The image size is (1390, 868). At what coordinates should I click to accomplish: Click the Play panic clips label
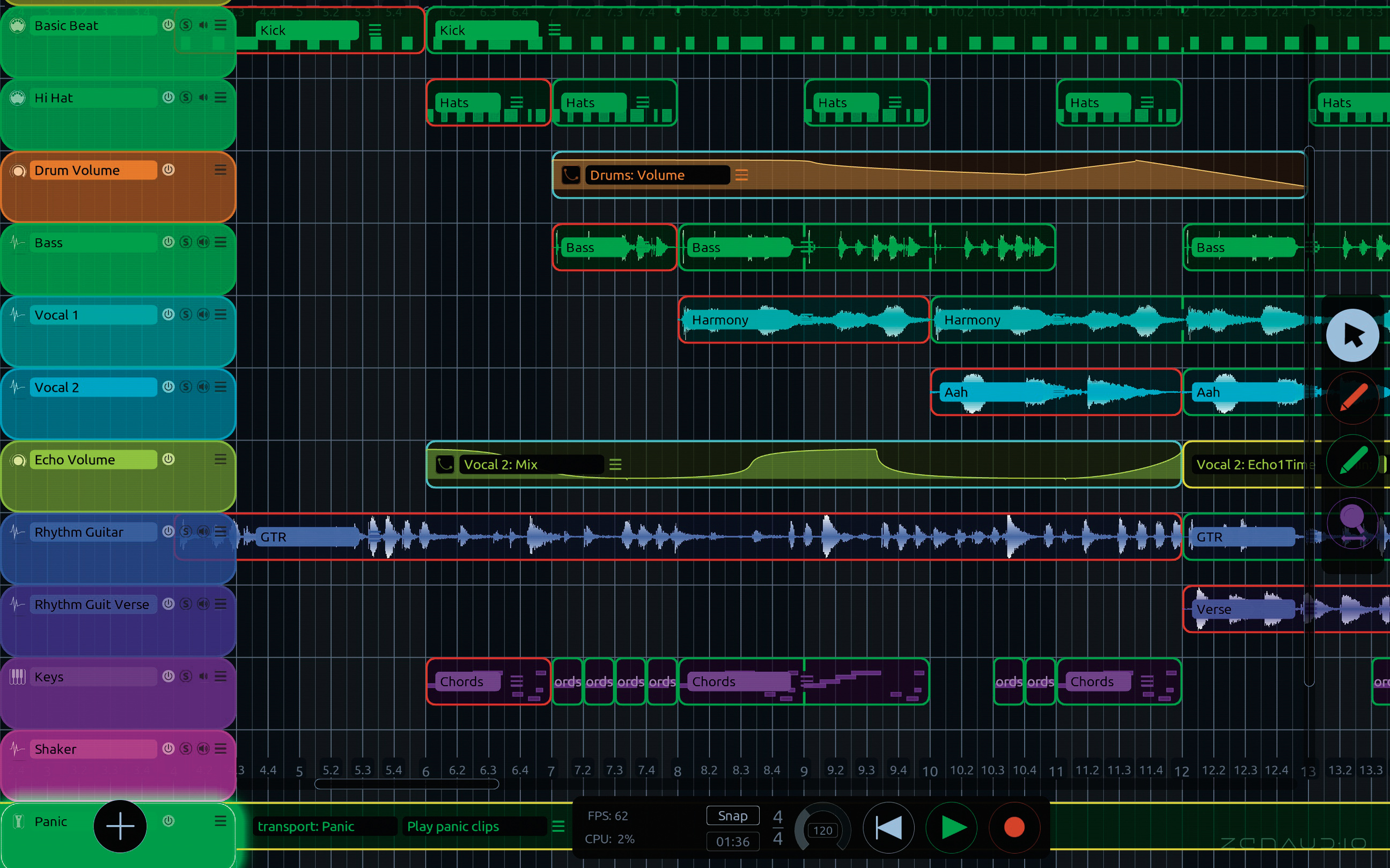pyautogui.click(x=453, y=826)
